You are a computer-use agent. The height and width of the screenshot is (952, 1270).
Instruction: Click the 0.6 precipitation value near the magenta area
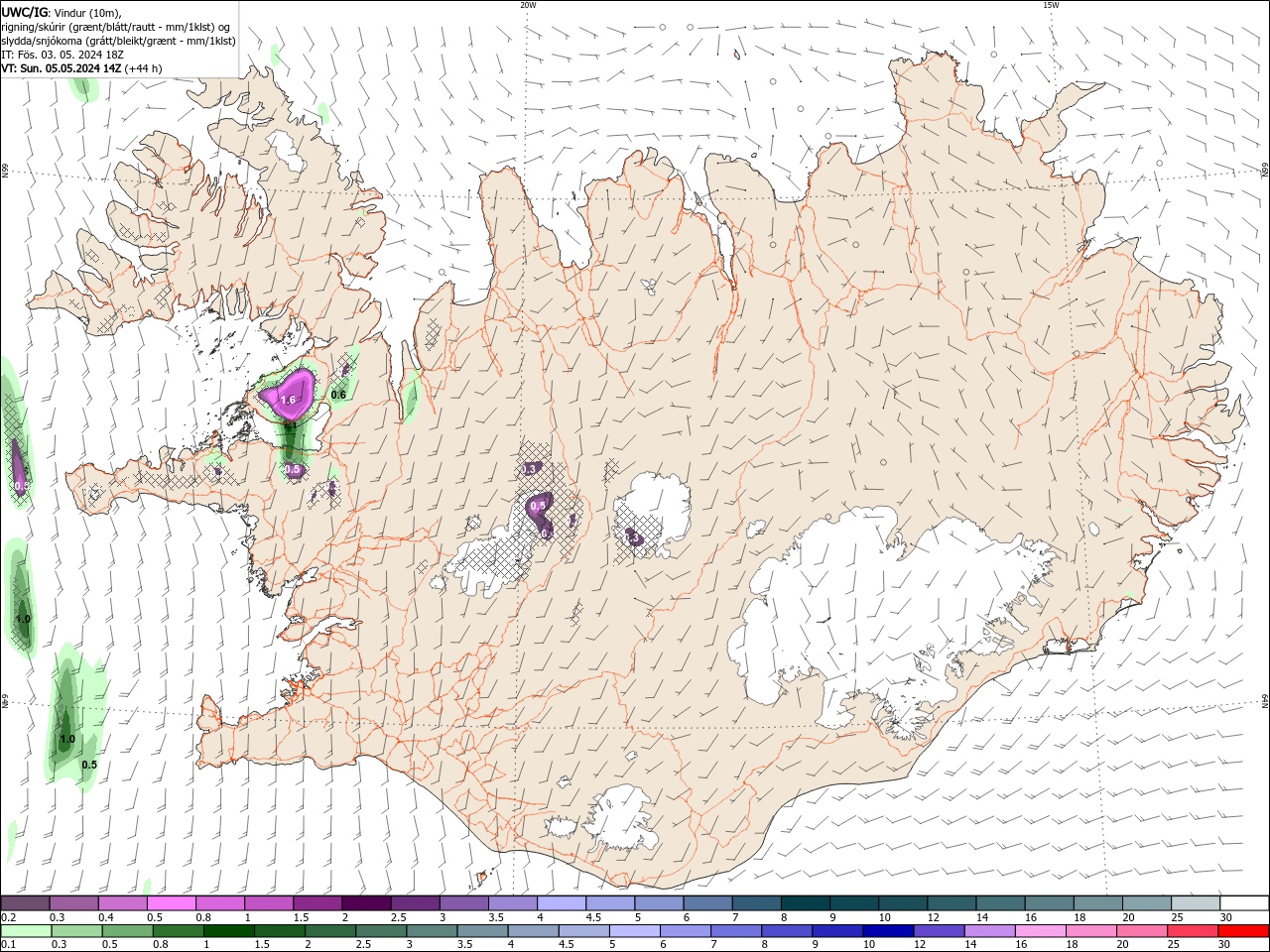pyautogui.click(x=338, y=395)
